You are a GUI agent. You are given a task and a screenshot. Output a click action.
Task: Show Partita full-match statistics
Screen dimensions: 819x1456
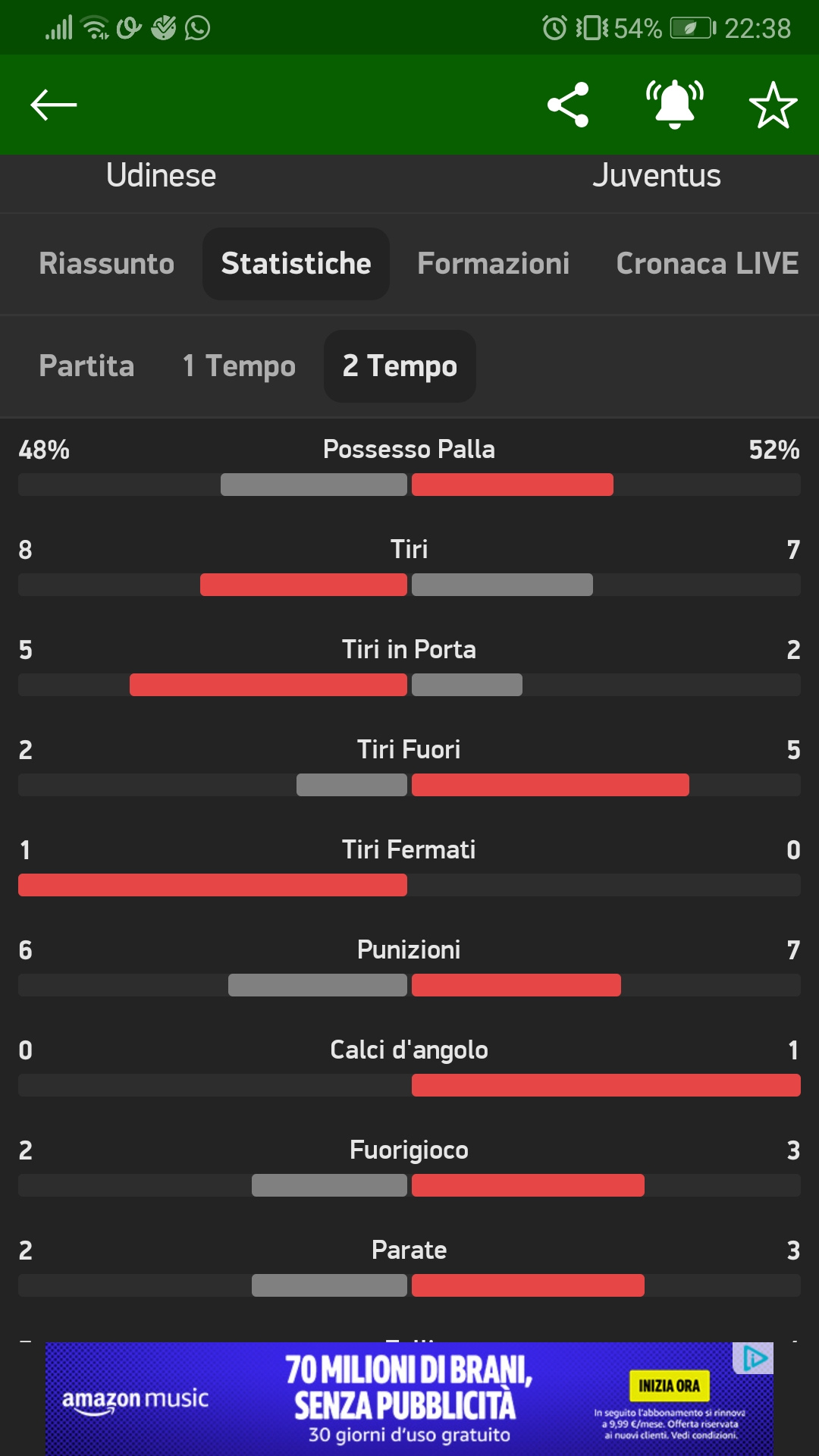[x=86, y=366]
